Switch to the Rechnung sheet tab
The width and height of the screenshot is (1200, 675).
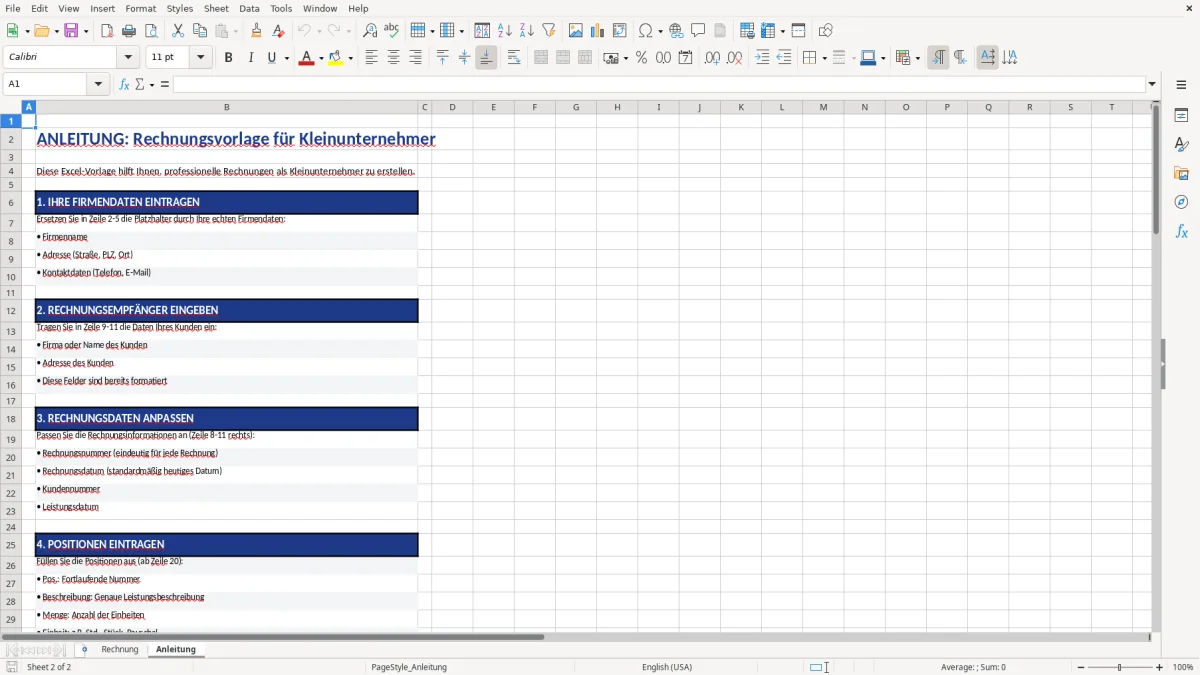[x=119, y=648]
